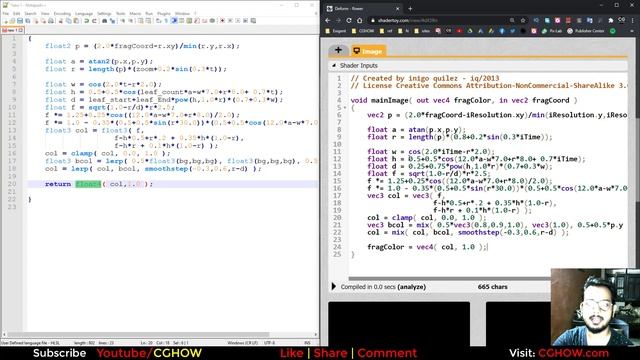Open the Encoding menu in Notepad++

62,13
